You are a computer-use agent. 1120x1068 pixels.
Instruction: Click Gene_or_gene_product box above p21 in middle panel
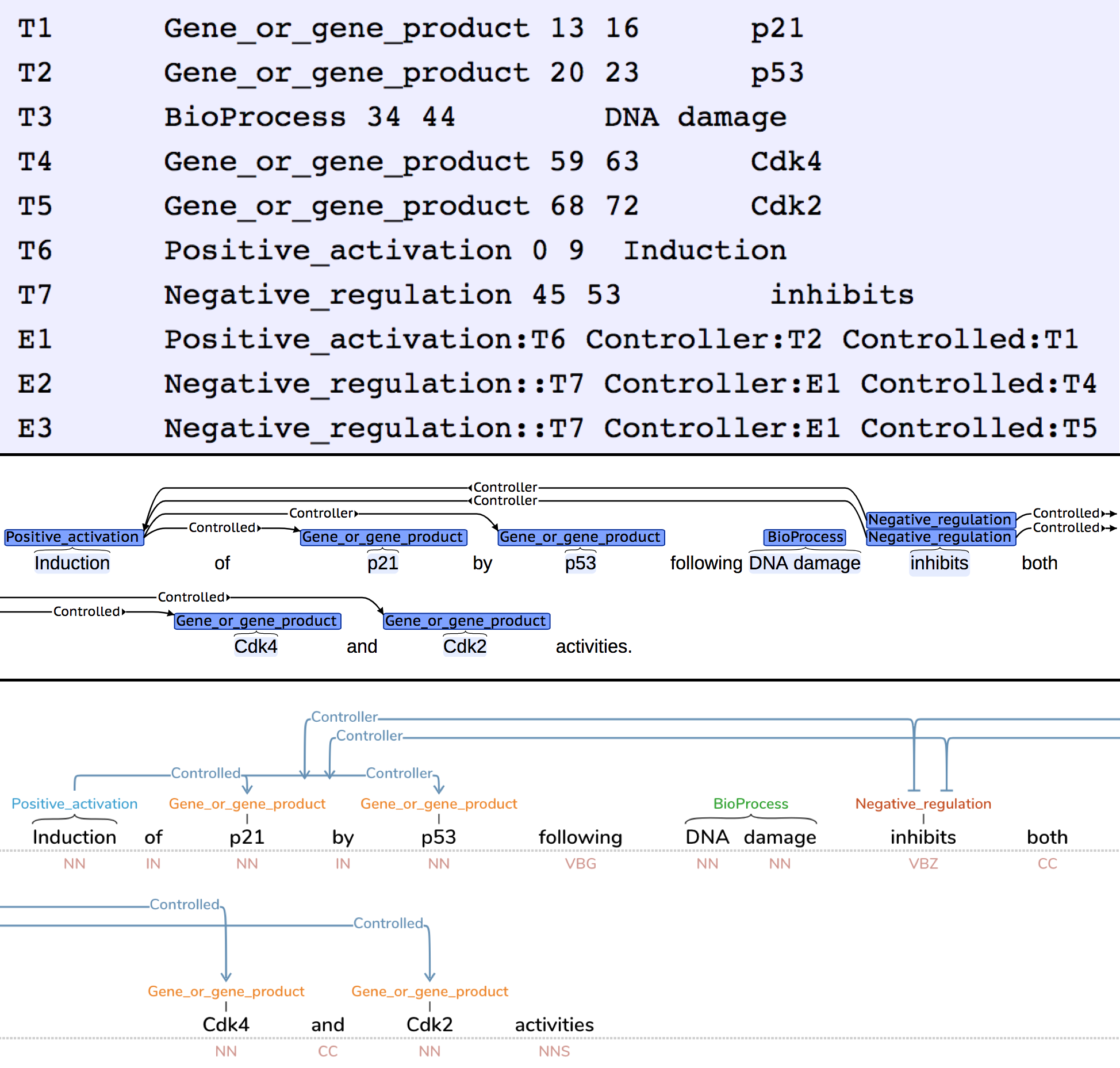pyautogui.click(x=382, y=537)
